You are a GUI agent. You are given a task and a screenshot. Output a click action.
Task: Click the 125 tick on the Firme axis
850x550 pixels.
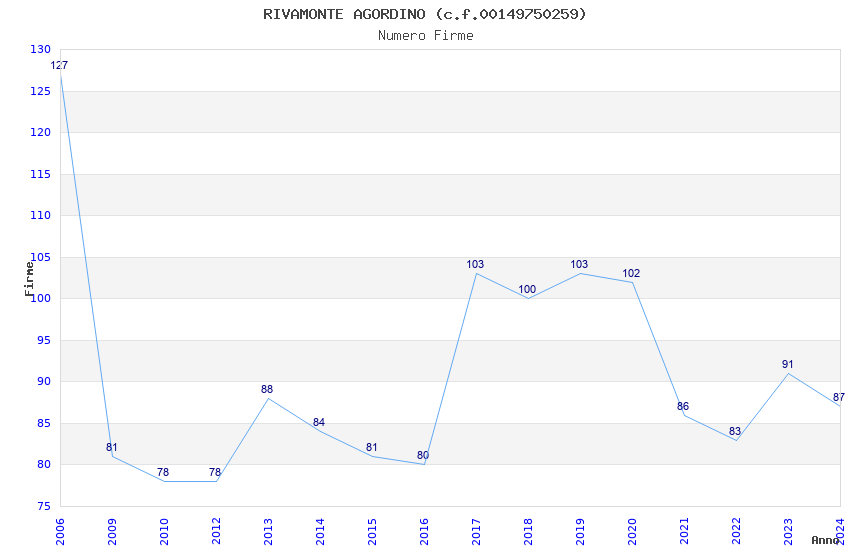pos(40,91)
